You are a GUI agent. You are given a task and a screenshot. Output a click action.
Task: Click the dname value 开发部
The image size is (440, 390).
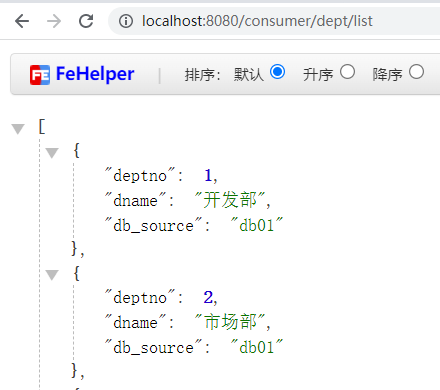[x=230, y=200]
